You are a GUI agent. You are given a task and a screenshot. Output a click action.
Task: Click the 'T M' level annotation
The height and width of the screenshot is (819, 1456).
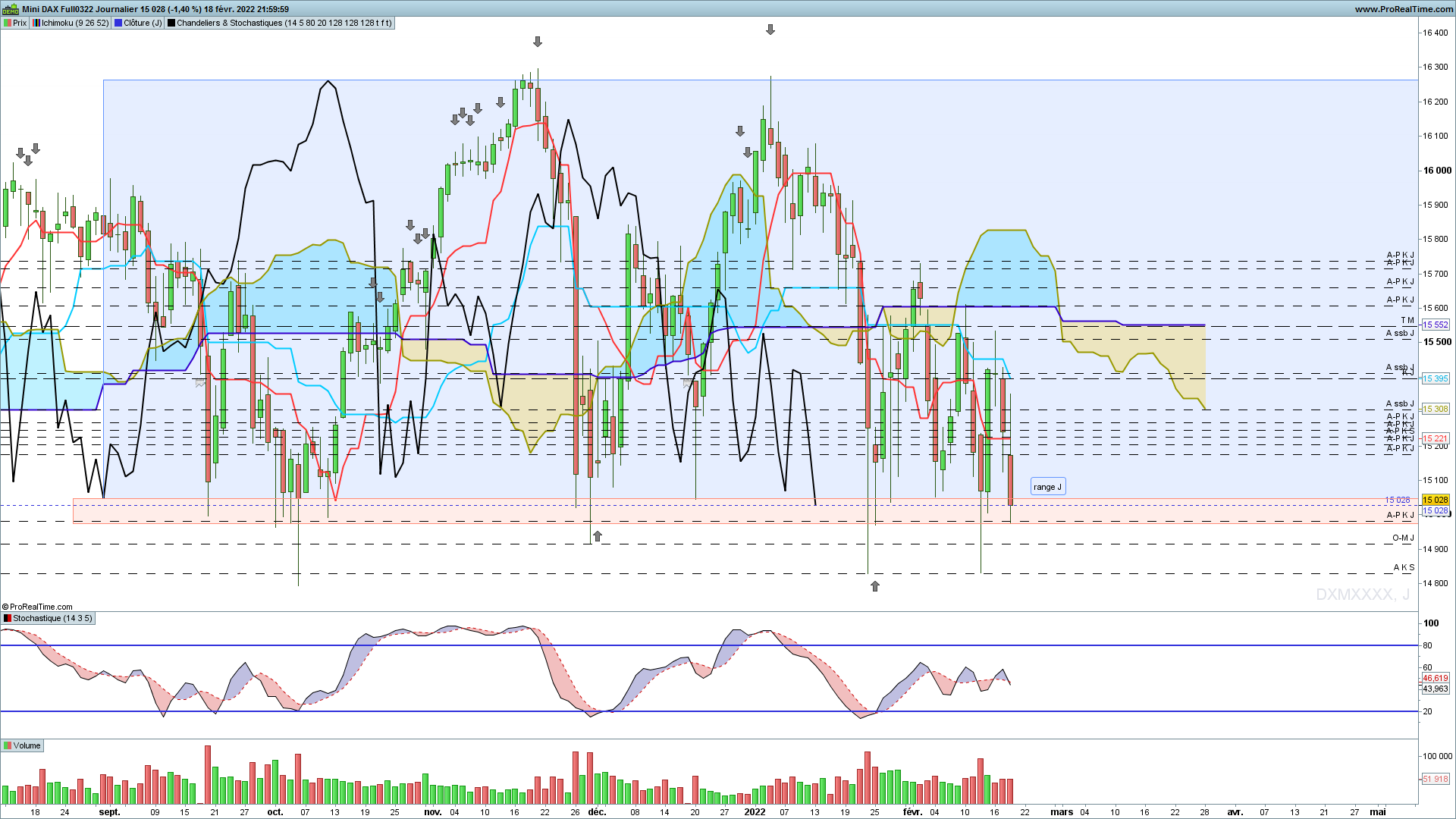pos(1407,320)
